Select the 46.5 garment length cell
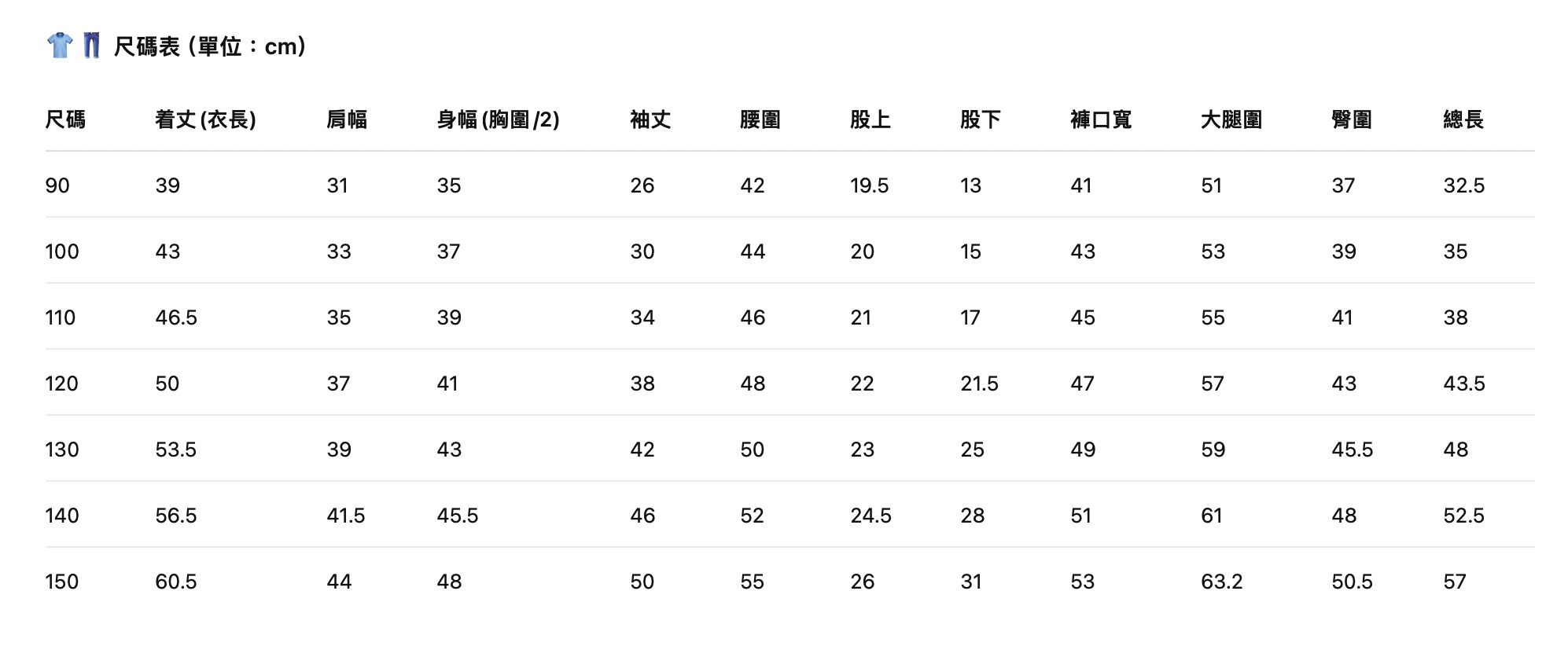Image resolution: width=1568 pixels, height=646 pixels. pyautogui.click(x=176, y=317)
